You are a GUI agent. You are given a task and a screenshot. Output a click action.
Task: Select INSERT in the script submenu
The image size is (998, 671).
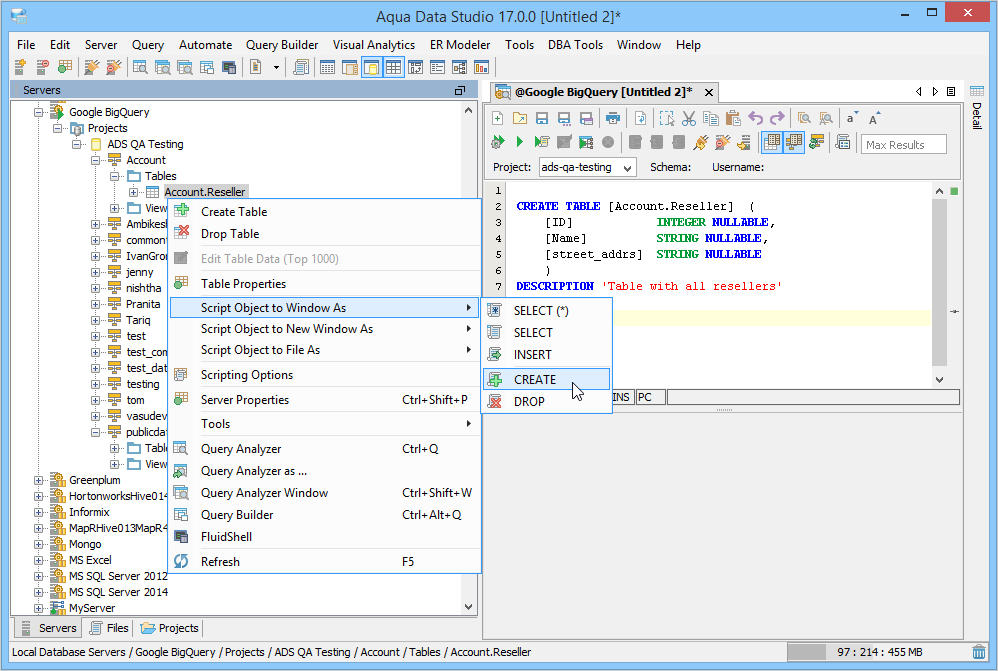pos(547,355)
